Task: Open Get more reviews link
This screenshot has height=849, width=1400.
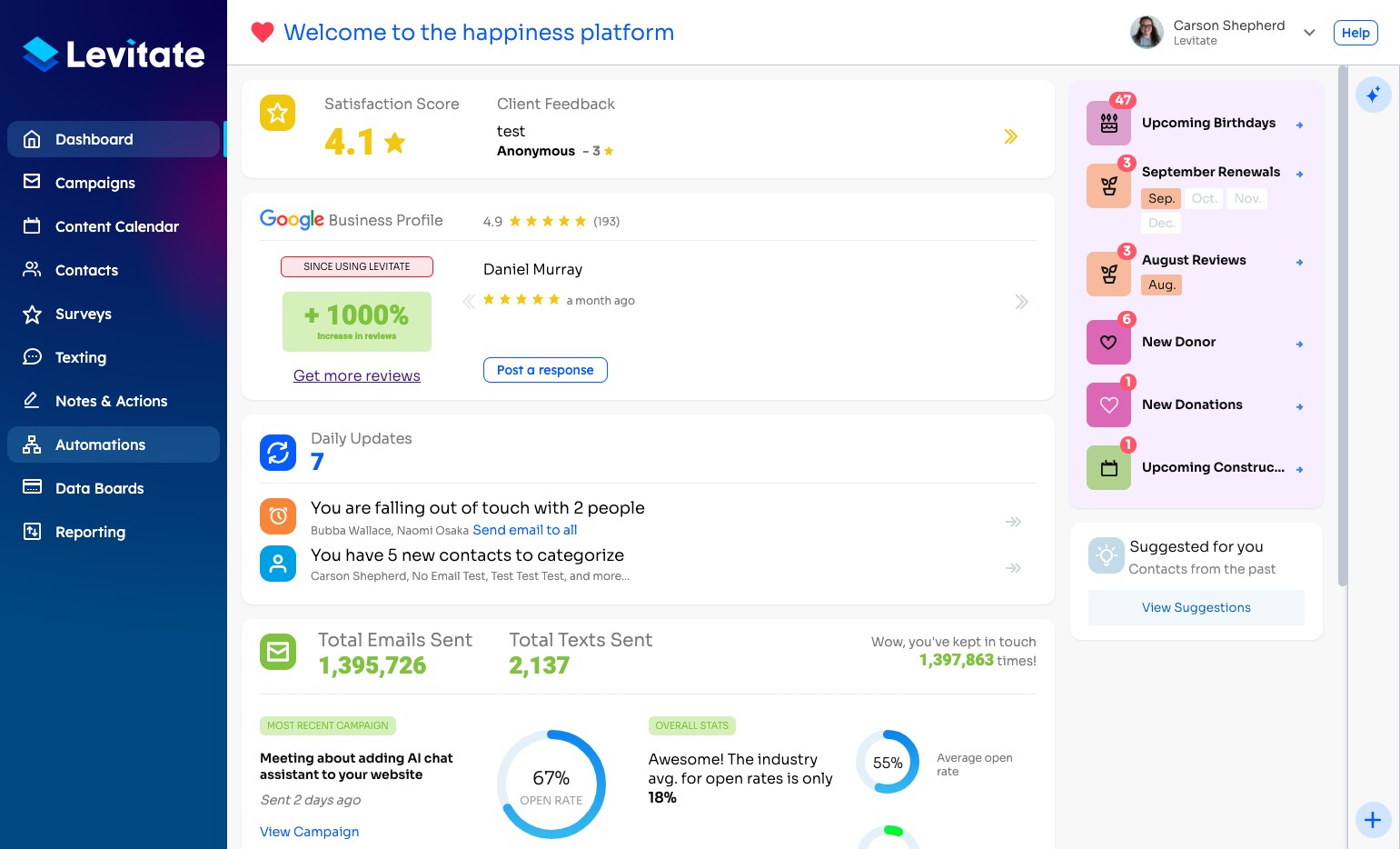Action: 357,375
